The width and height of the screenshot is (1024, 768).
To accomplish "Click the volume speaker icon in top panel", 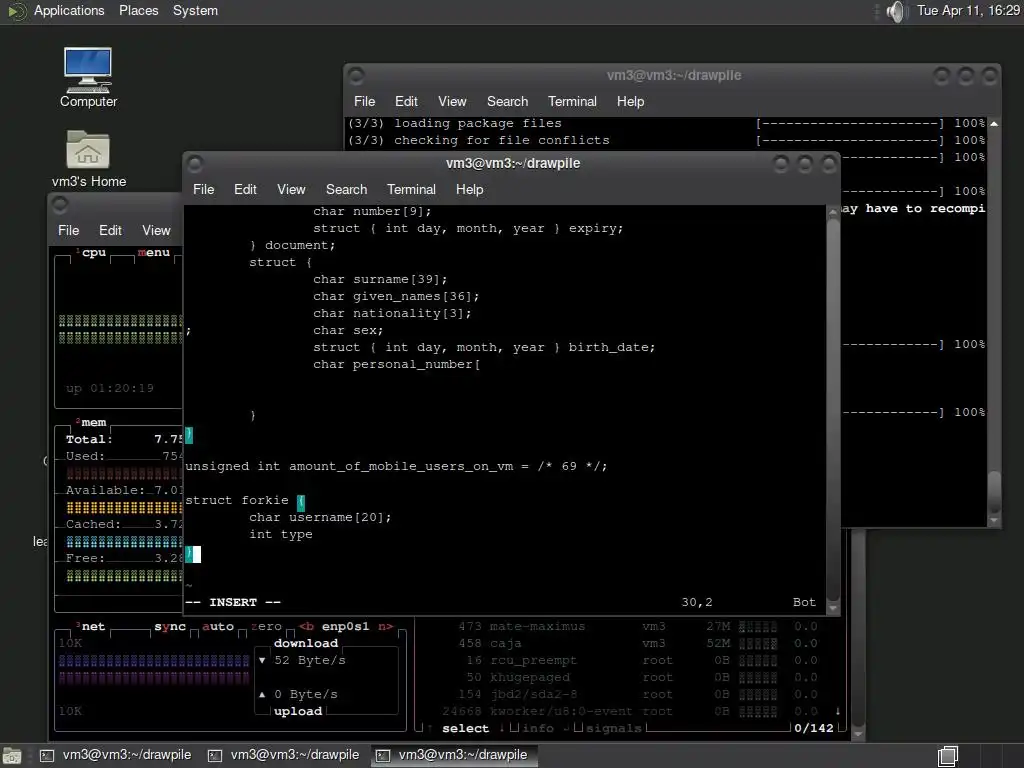I will (x=897, y=11).
